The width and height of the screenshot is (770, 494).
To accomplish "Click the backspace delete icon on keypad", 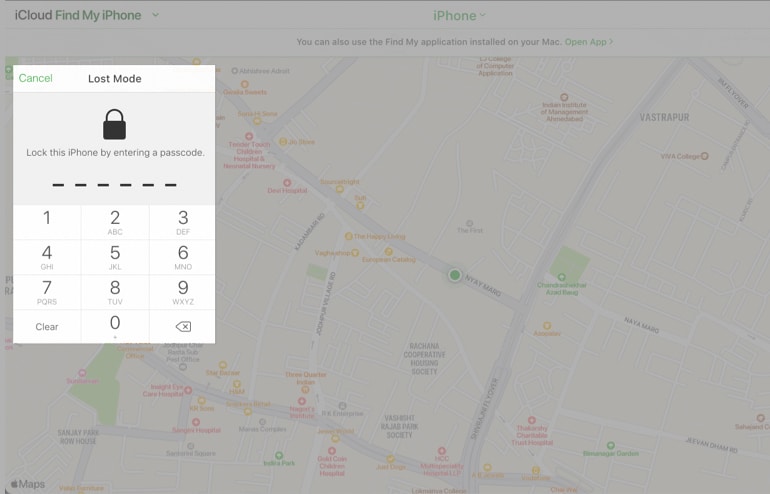I will click(x=183, y=327).
